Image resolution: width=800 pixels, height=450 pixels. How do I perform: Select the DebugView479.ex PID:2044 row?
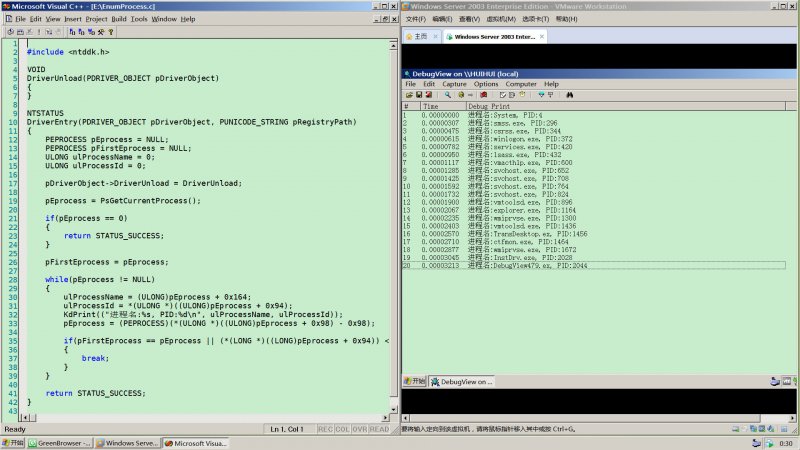coord(593,265)
